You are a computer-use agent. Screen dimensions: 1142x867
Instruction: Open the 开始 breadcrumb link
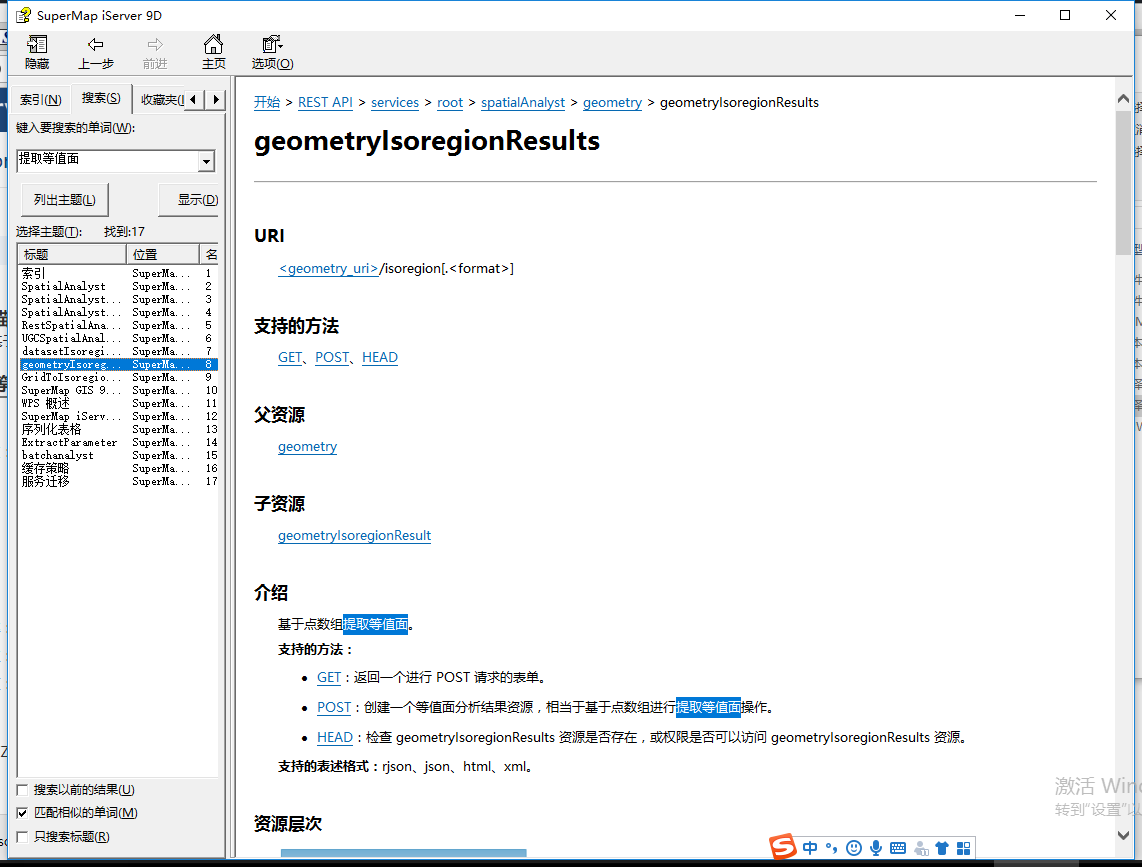pyautogui.click(x=267, y=103)
